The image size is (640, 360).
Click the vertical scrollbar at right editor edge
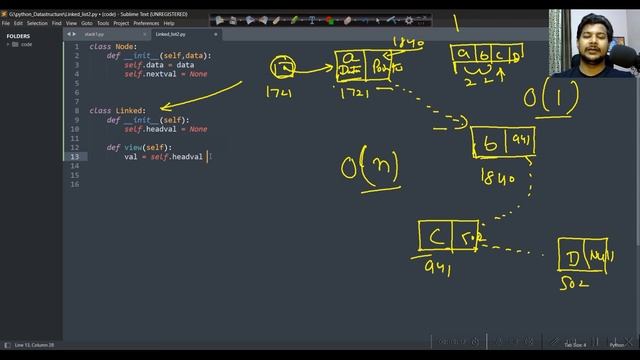(x=637, y=163)
